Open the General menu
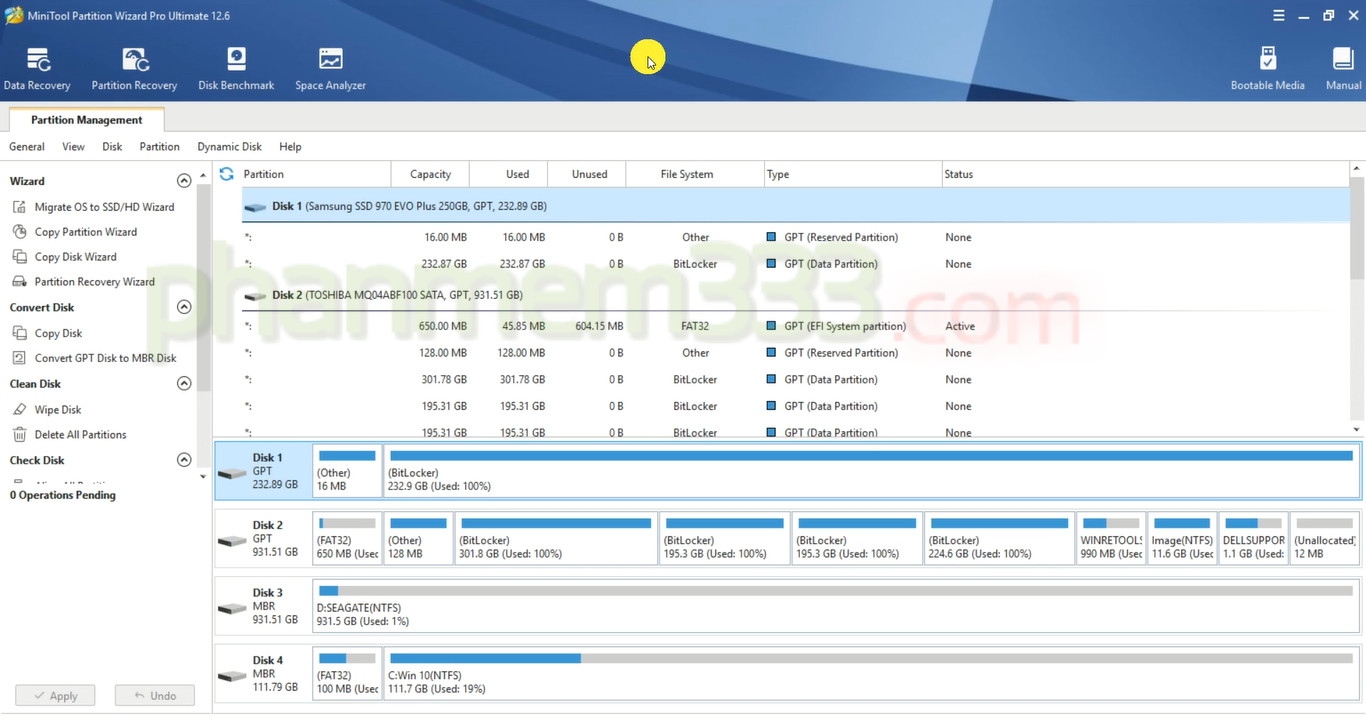 [x=27, y=147]
